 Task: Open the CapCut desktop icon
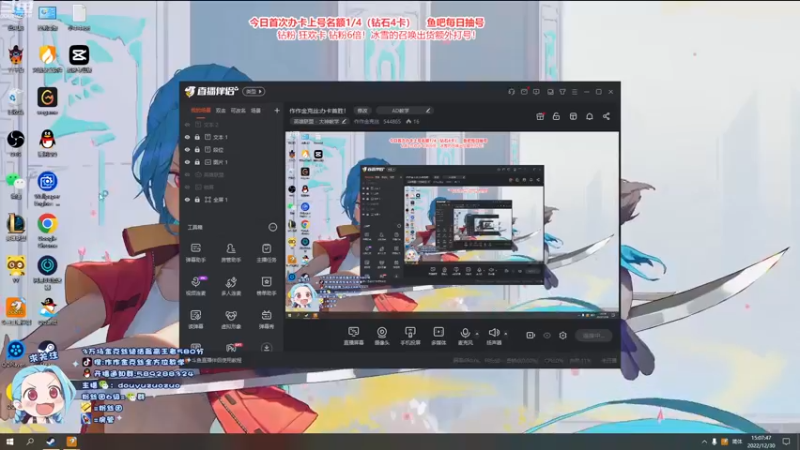pos(79,59)
